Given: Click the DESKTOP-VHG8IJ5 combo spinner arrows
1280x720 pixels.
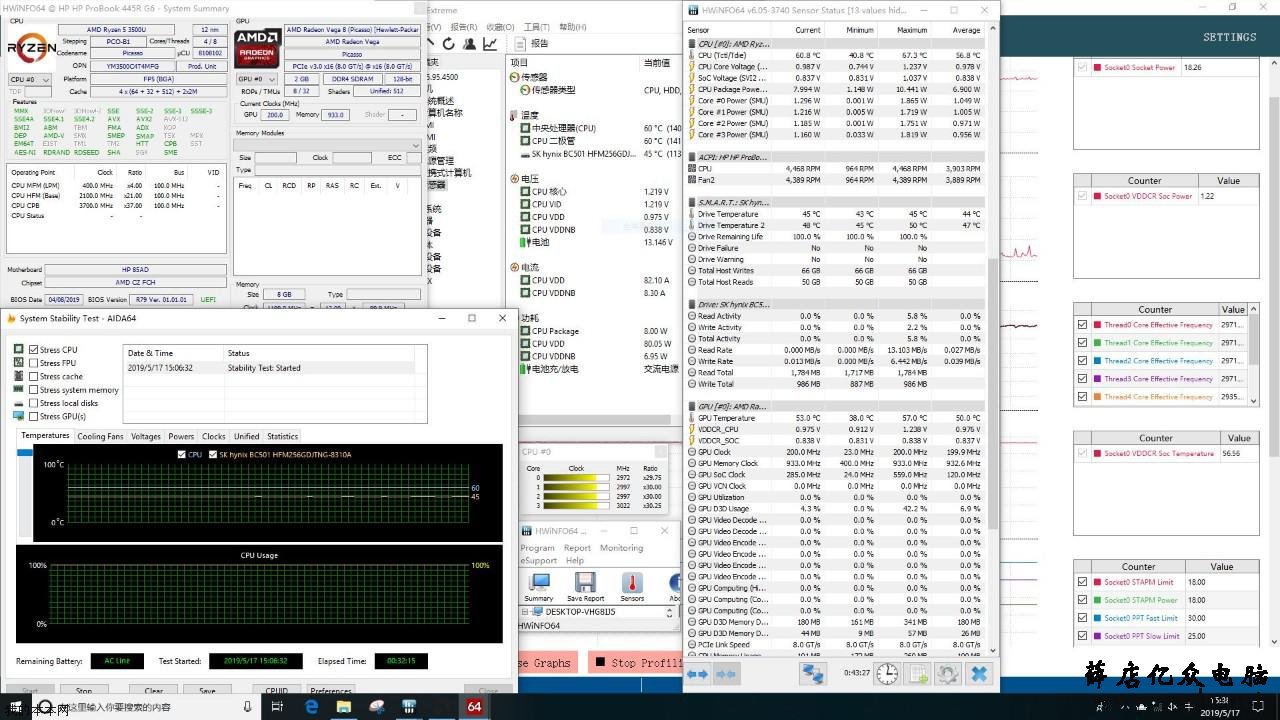Looking at the screenshot, I should pyautogui.click(x=670, y=611).
